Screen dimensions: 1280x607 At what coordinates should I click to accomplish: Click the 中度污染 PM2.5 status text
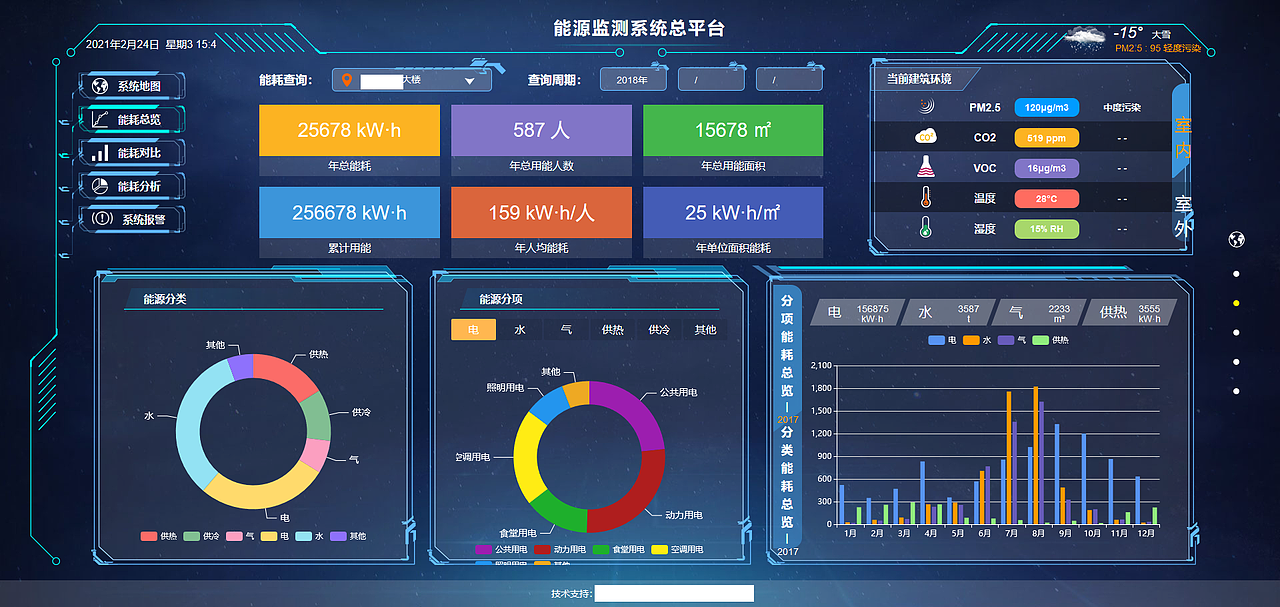point(1122,107)
